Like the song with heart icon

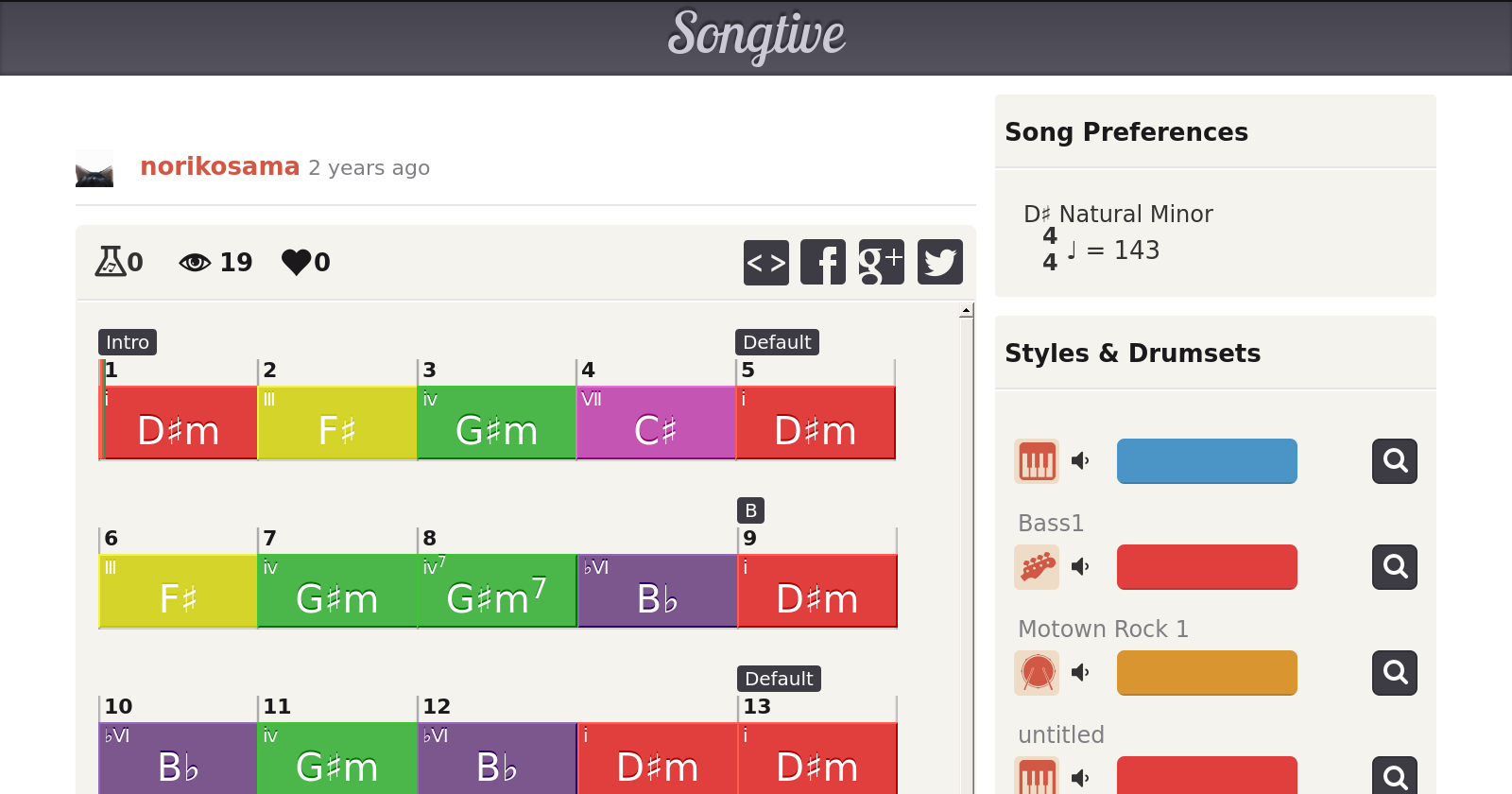pos(296,262)
